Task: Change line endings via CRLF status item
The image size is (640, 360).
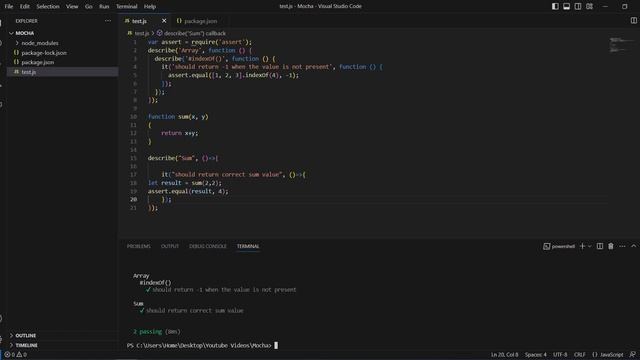Action: point(580,355)
